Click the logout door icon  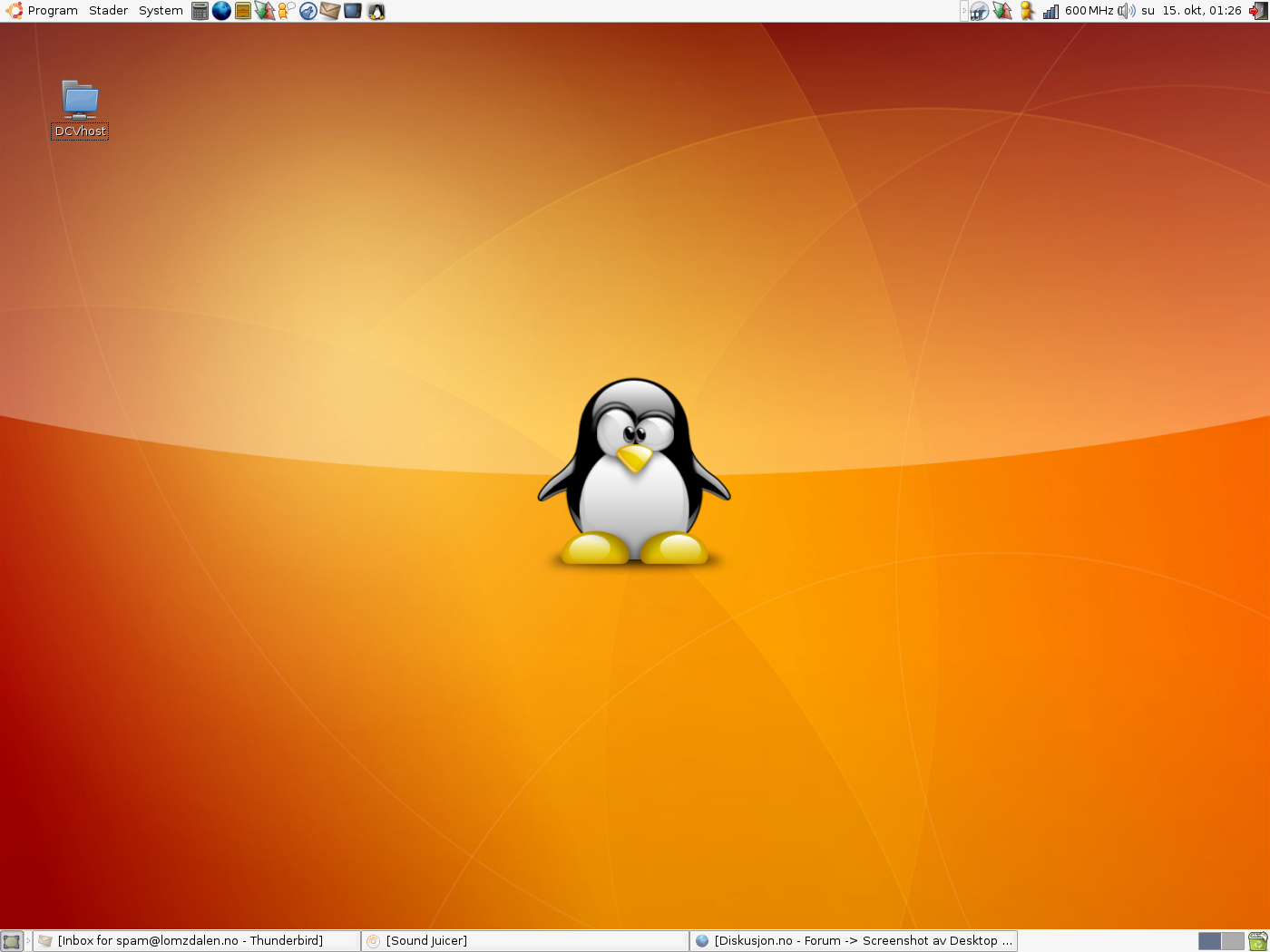(x=1257, y=11)
